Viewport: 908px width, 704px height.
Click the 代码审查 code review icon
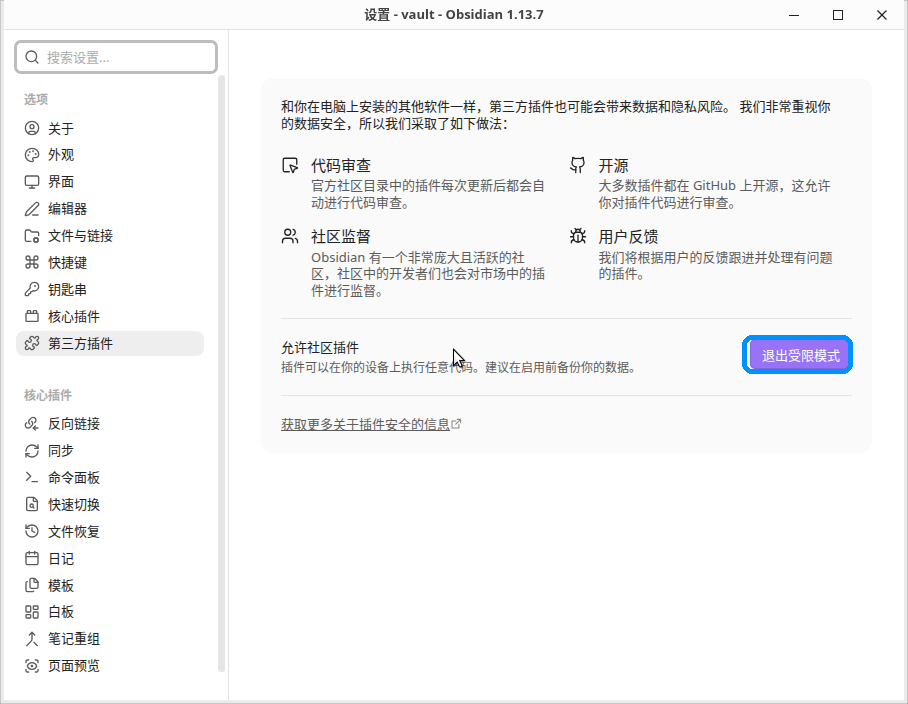point(290,166)
